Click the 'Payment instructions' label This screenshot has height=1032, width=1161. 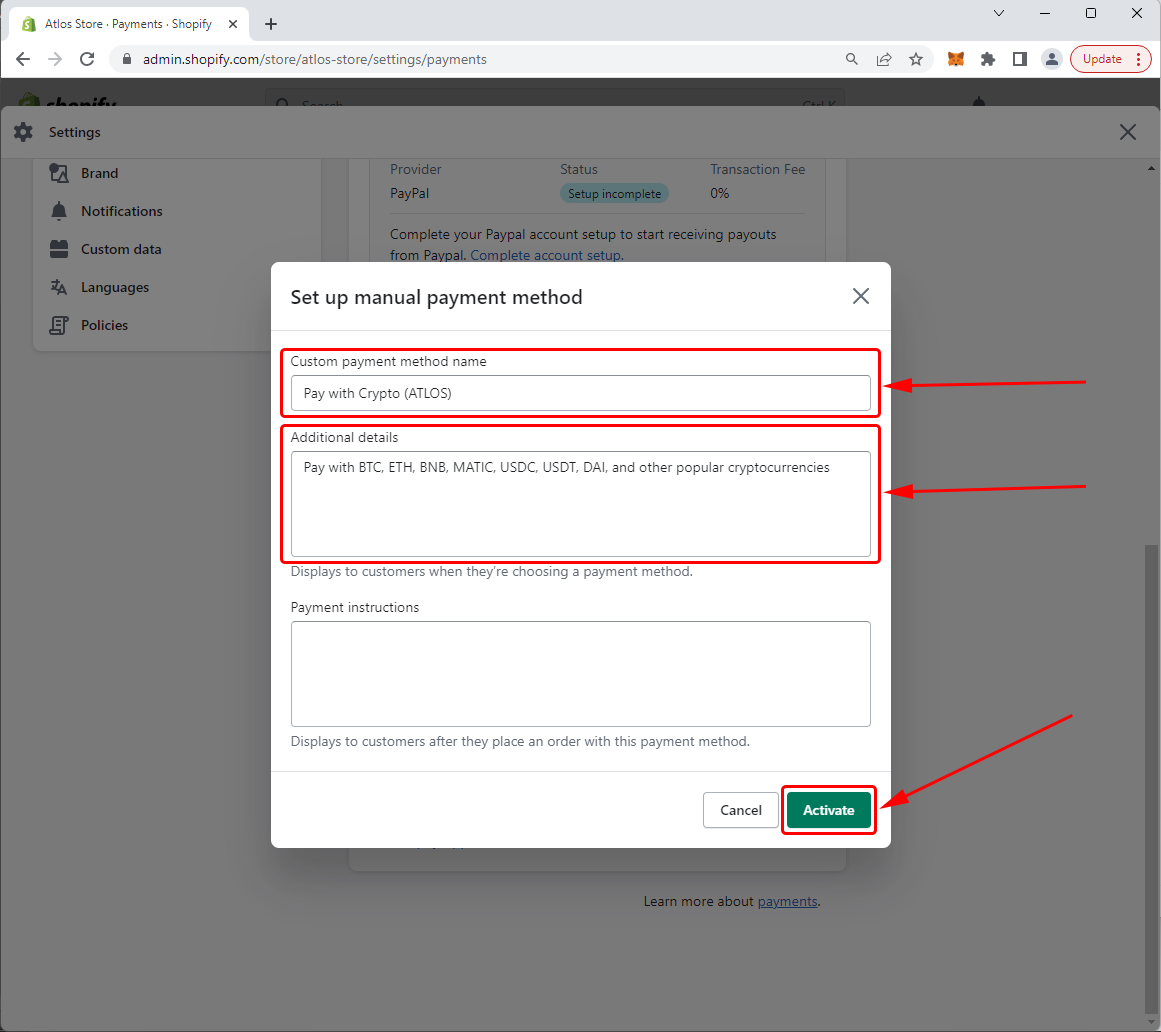click(x=355, y=608)
